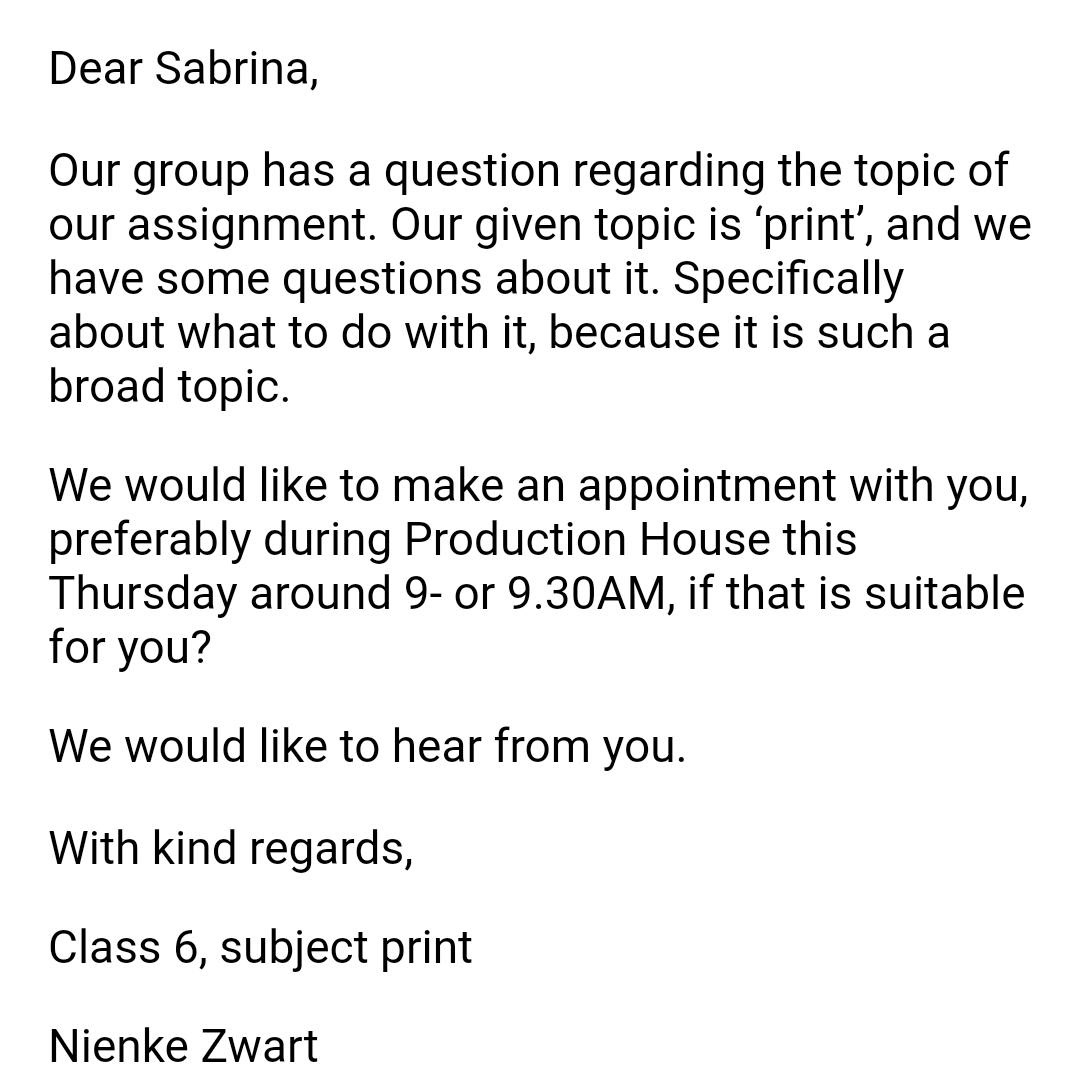1080x1090 pixels.
Task: Click the closing 'With kind regards,'
Action: [x=231, y=849]
